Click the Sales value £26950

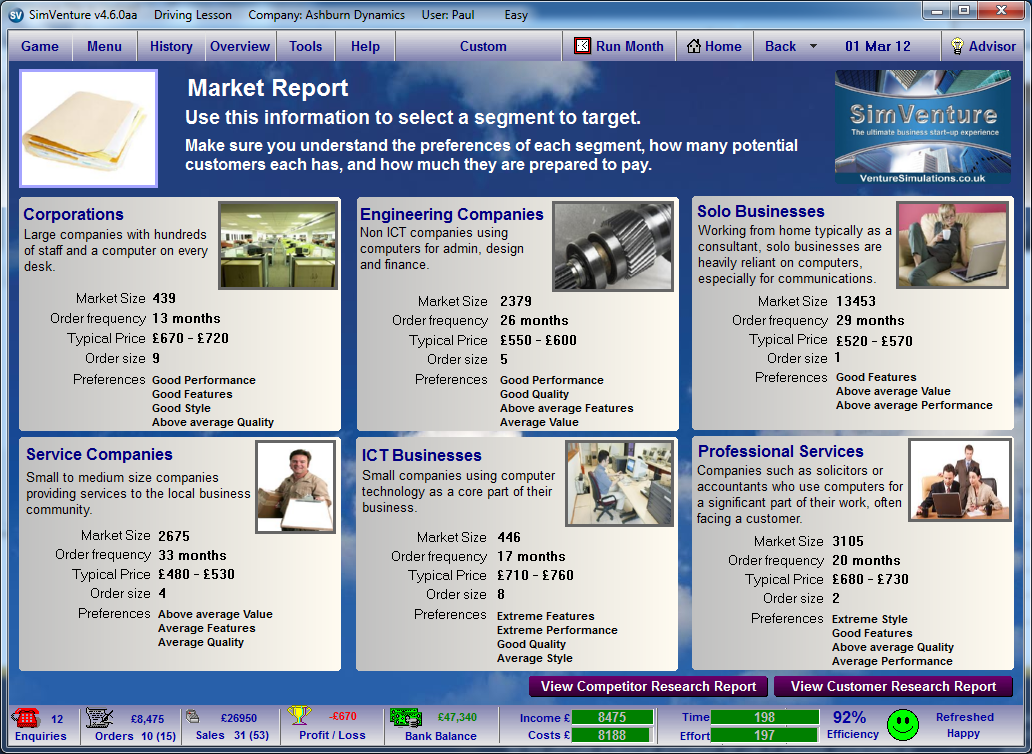[238, 718]
